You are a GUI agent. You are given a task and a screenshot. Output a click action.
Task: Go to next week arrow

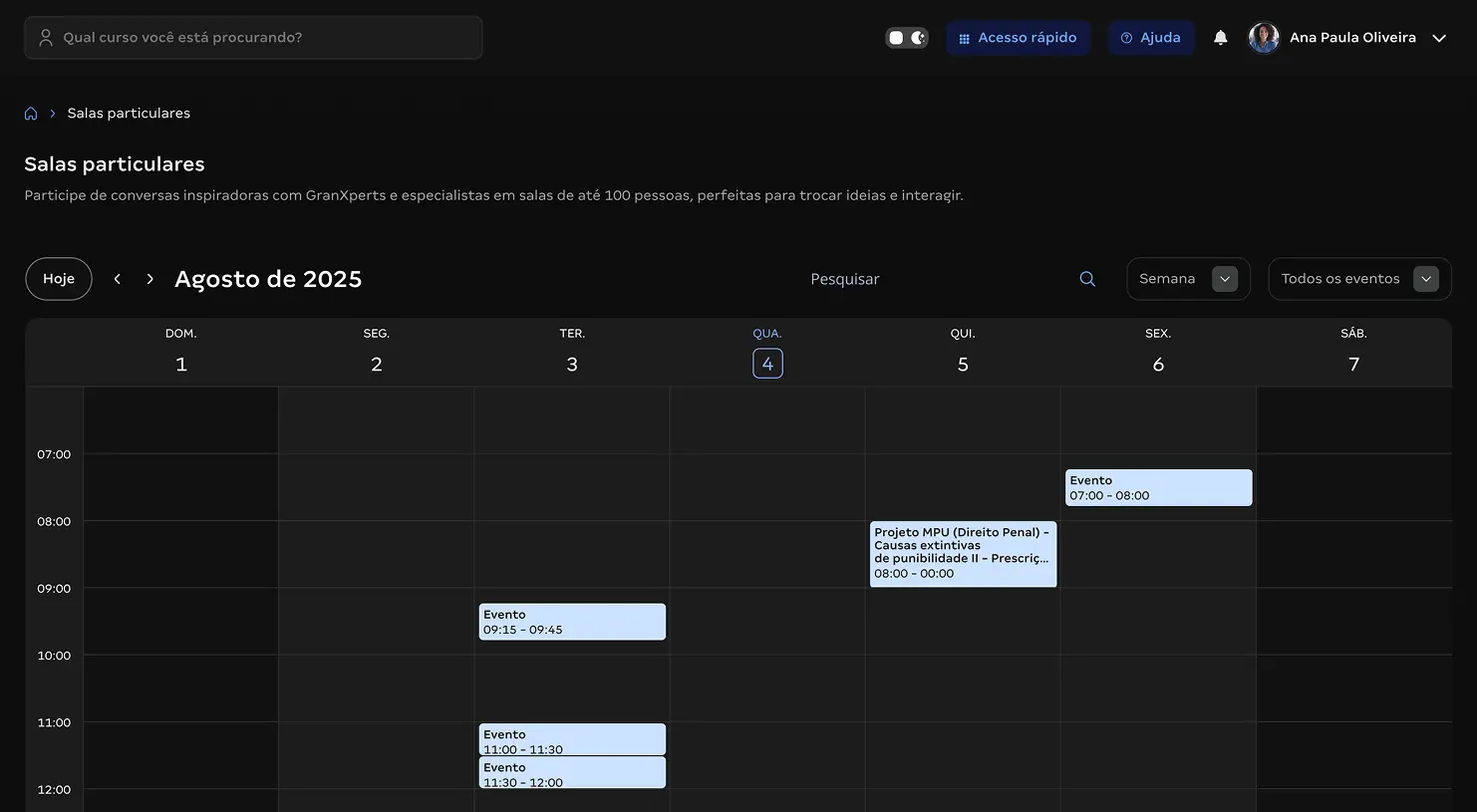(150, 279)
